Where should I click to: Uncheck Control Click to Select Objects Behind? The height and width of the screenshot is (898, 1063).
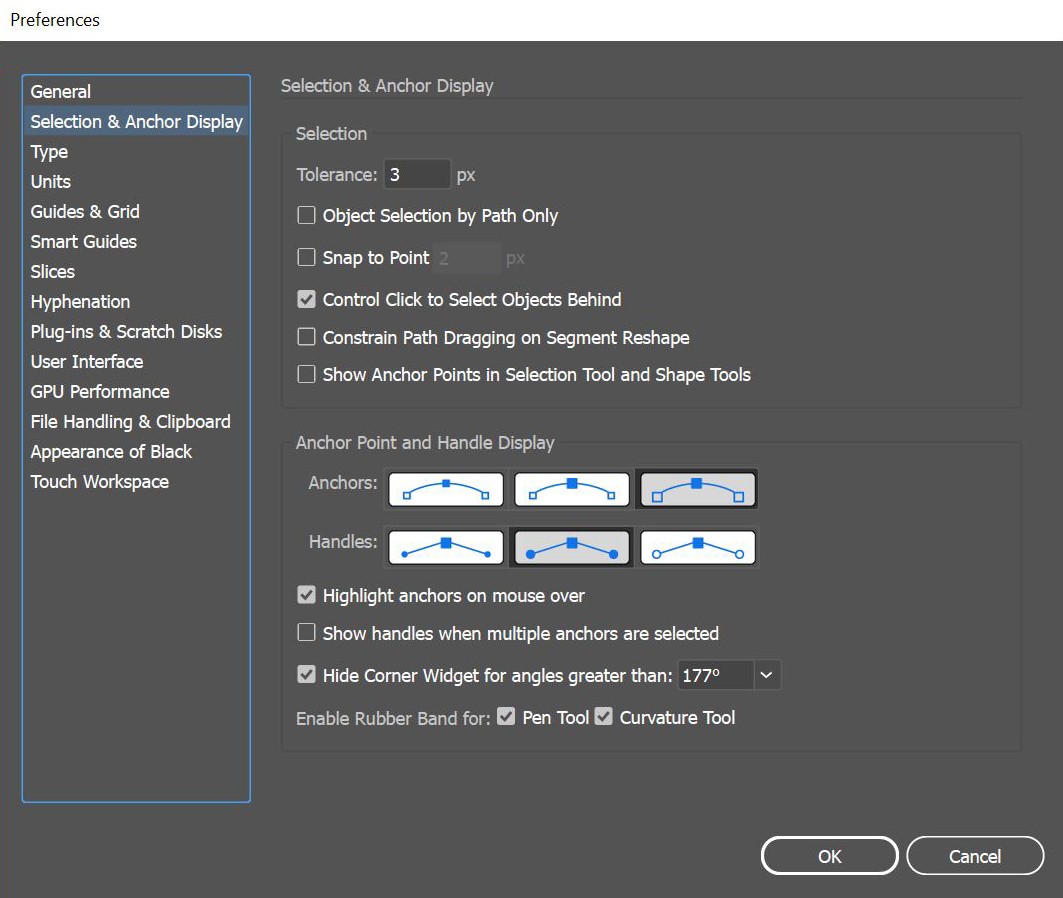306,300
